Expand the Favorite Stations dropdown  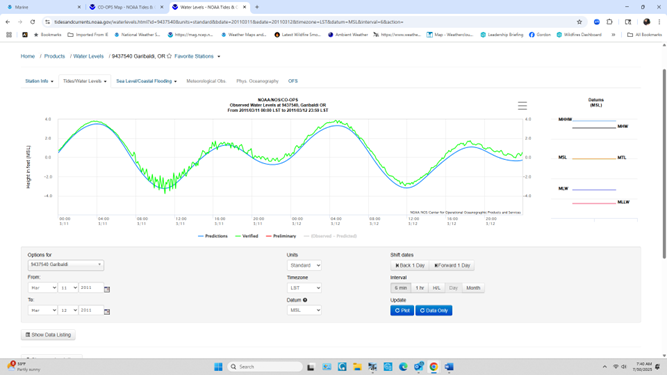[197, 56]
